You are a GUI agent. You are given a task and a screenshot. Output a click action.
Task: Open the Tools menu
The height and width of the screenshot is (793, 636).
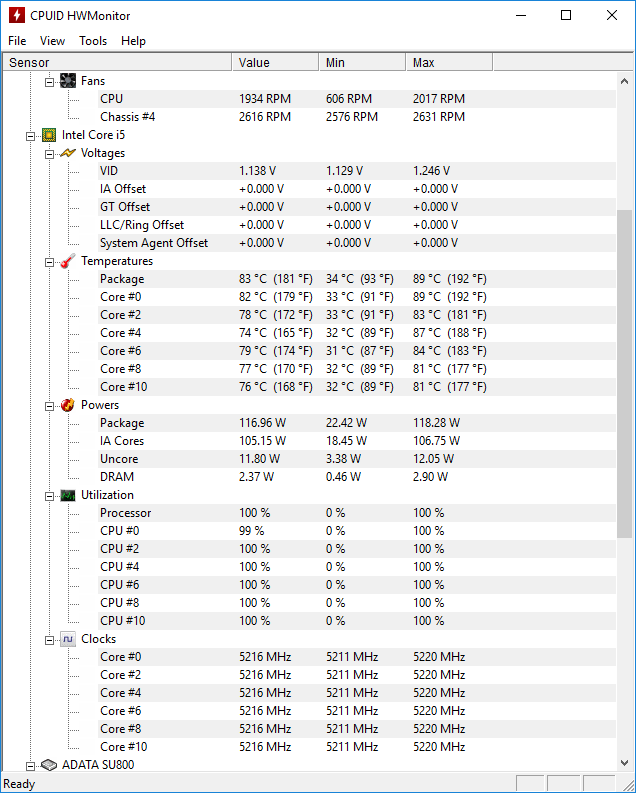coord(93,41)
